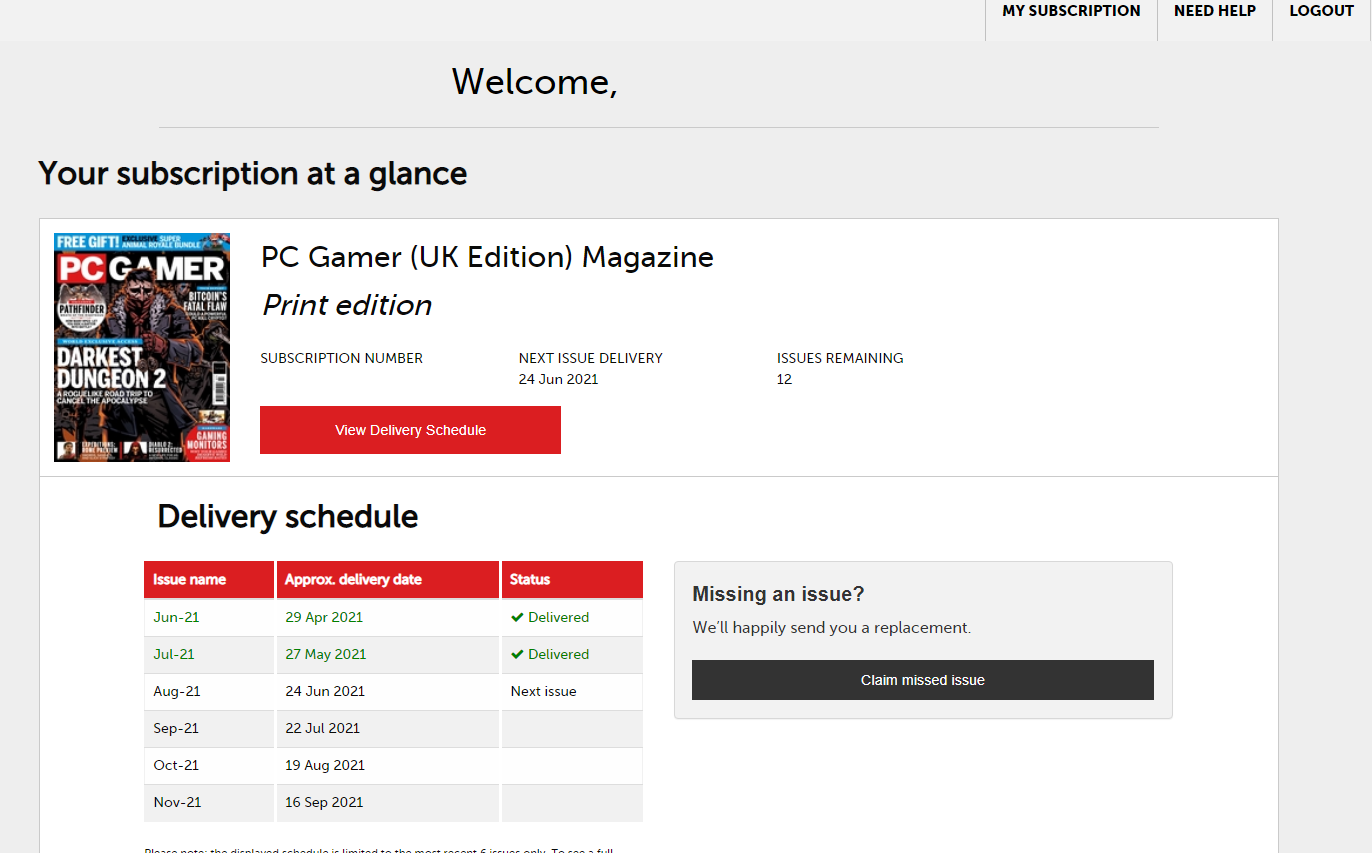The height and width of the screenshot is (853, 1372).
Task: Click the Print edition label
Action: 347,305
